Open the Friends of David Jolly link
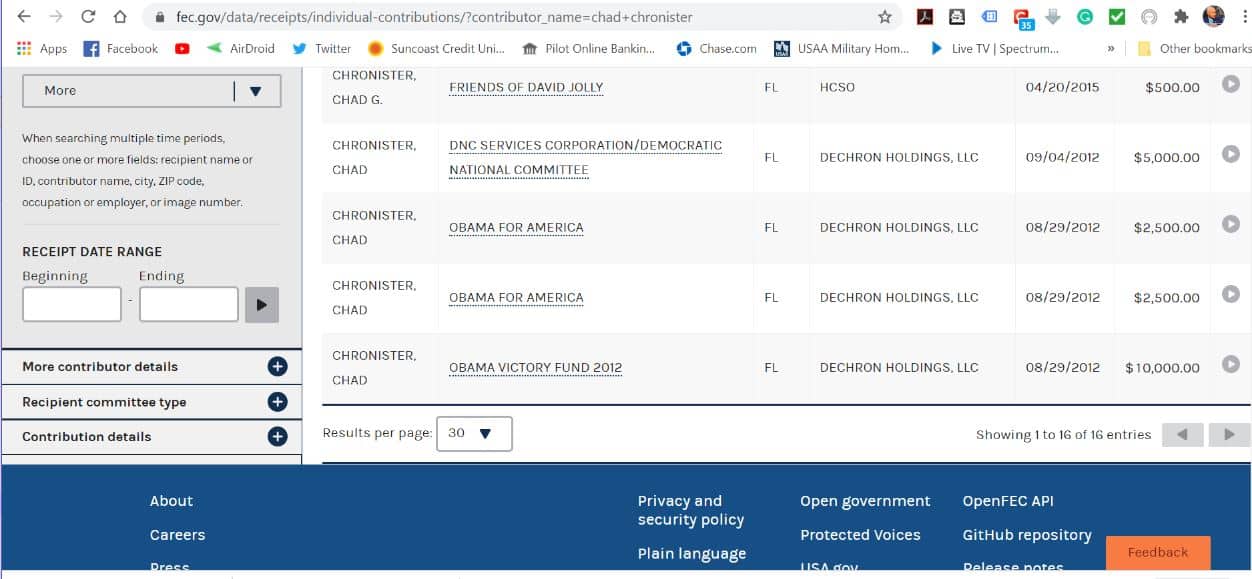 coord(526,87)
